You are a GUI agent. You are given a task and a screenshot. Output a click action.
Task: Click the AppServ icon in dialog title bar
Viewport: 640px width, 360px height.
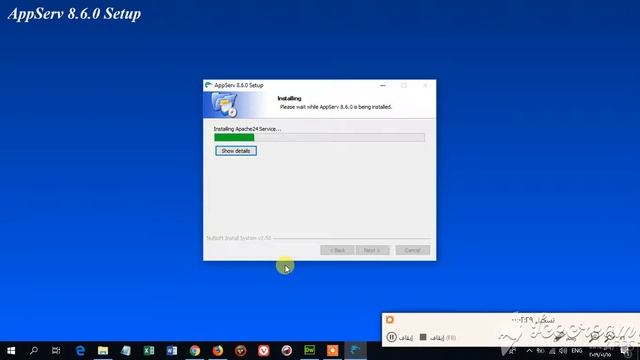[209, 85]
